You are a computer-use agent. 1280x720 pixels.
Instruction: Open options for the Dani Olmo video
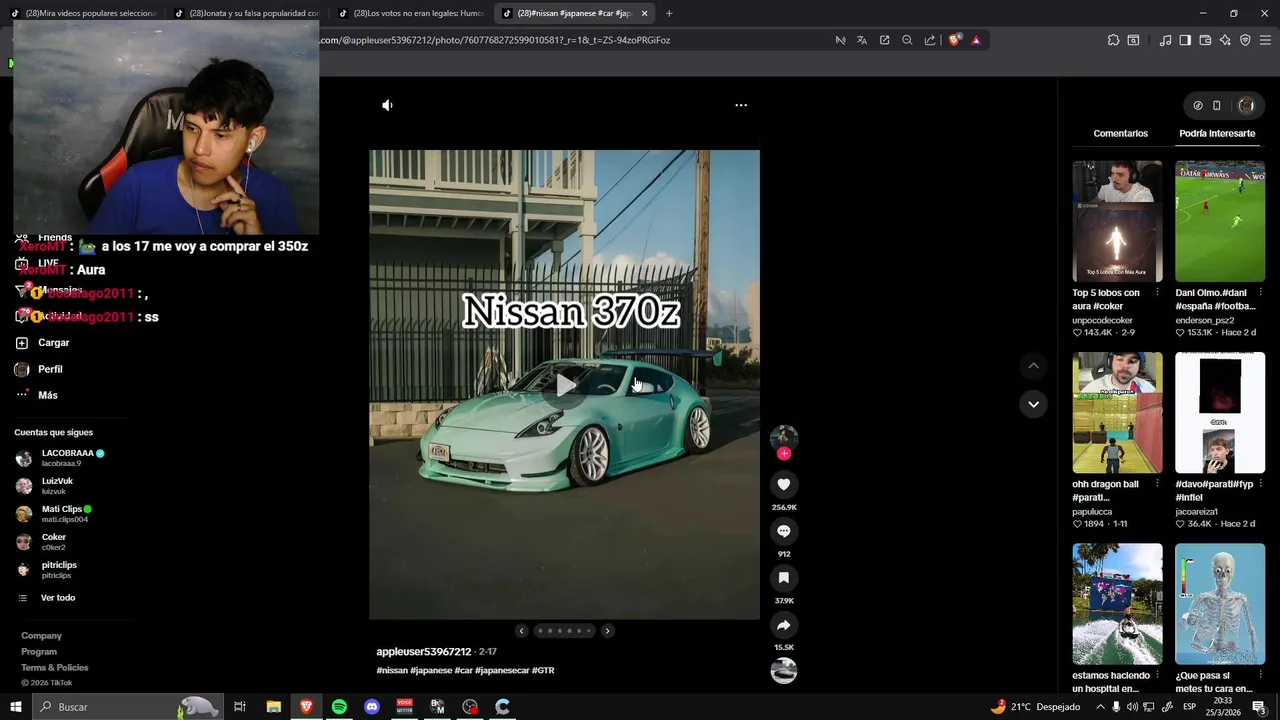point(1260,293)
